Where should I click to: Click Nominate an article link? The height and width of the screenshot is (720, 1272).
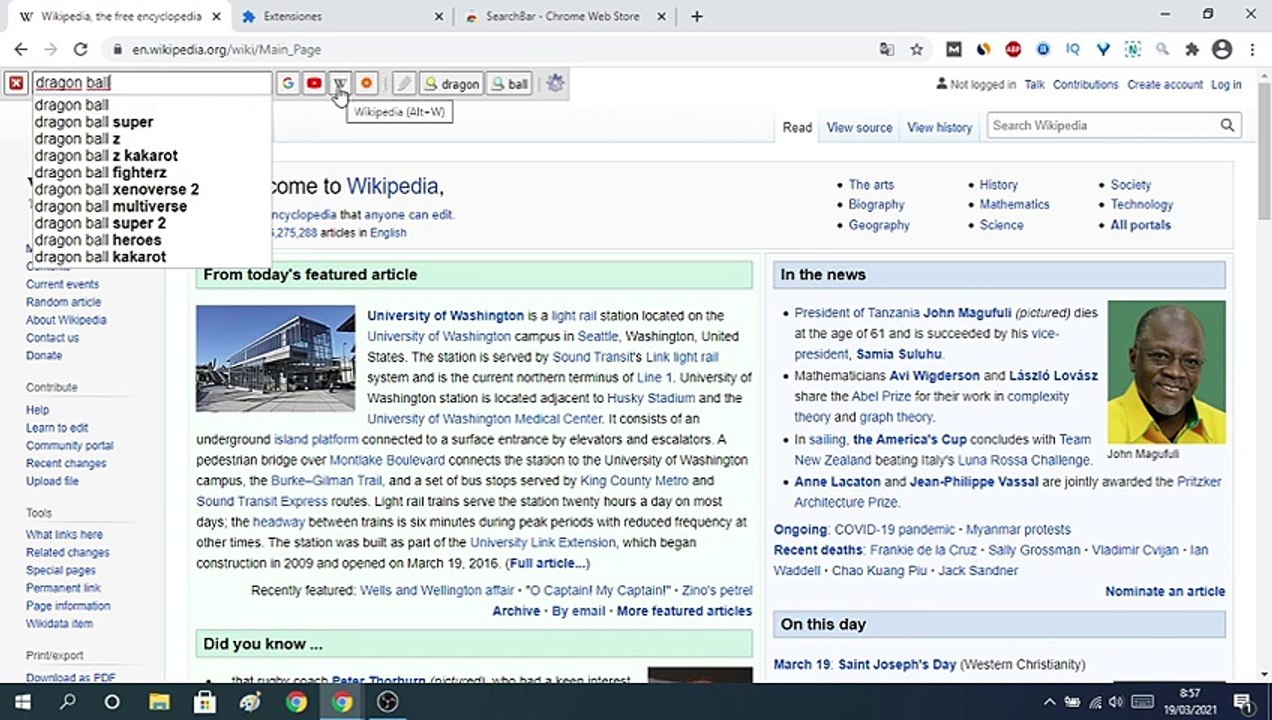point(1165,591)
